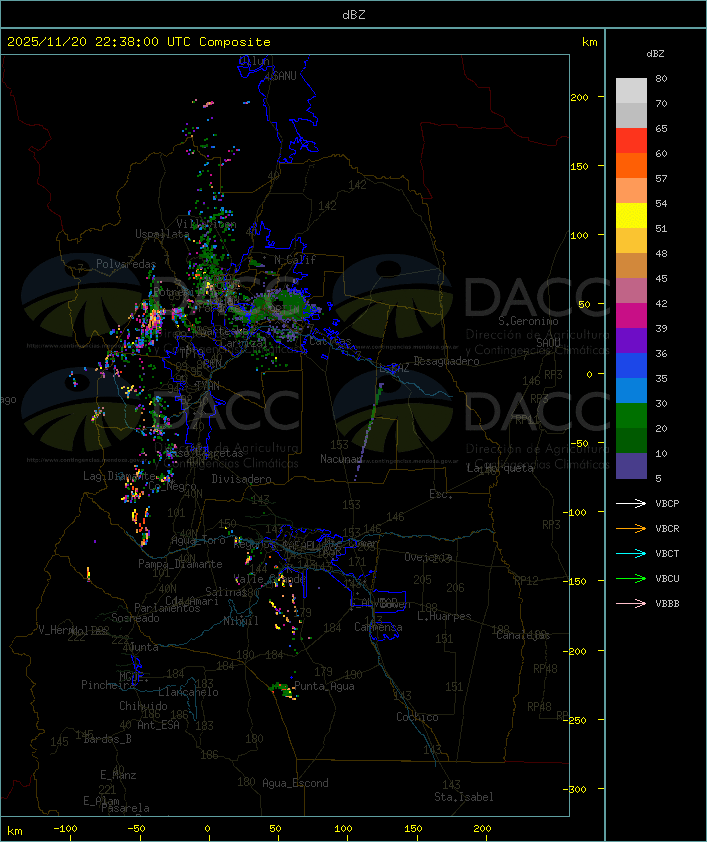Screen dimensions: 707x842
Task: Click the '65' value on the color scale
Action: tap(661, 129)
